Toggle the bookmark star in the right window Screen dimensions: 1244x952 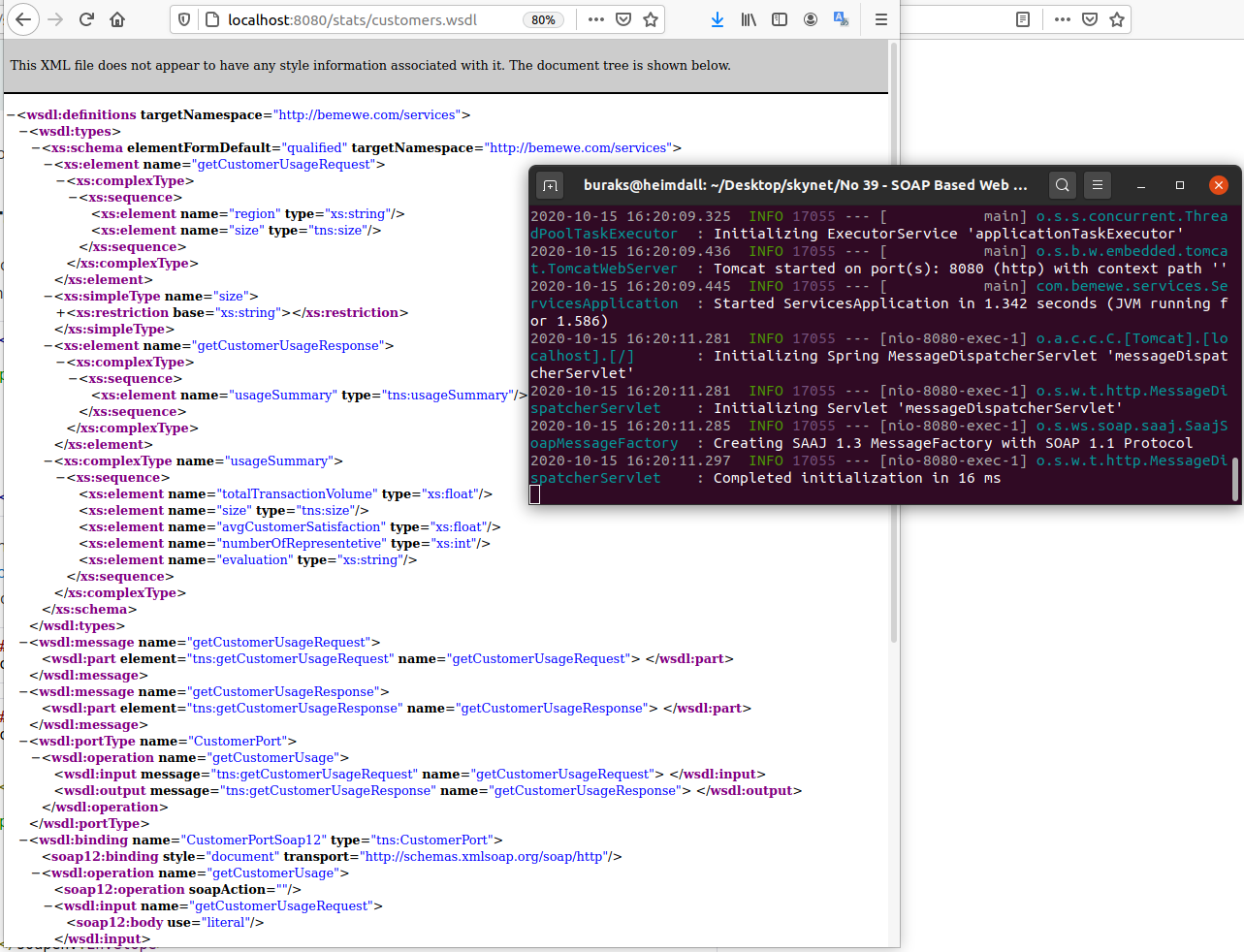(1116, 18)
